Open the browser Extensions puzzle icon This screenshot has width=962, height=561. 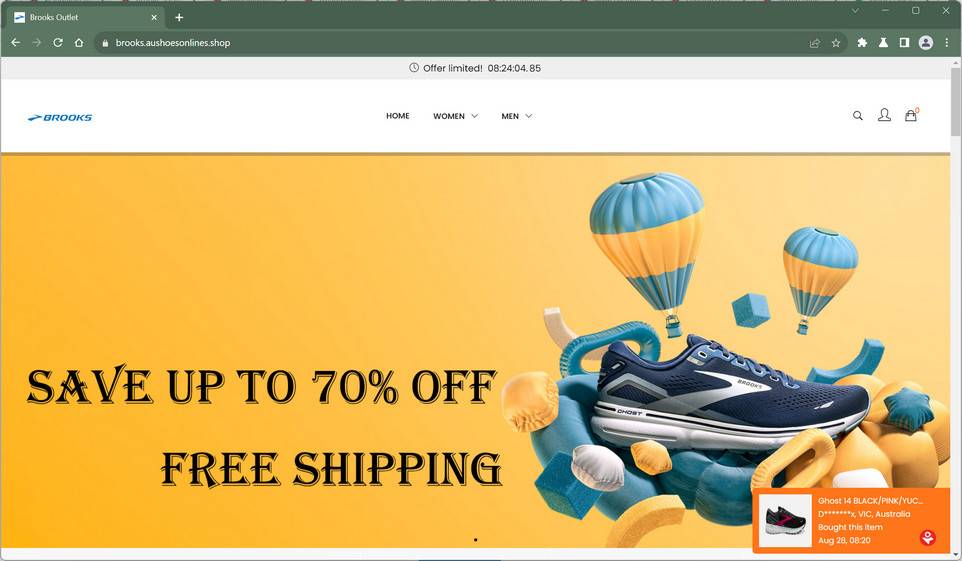[x=862, y=42]
